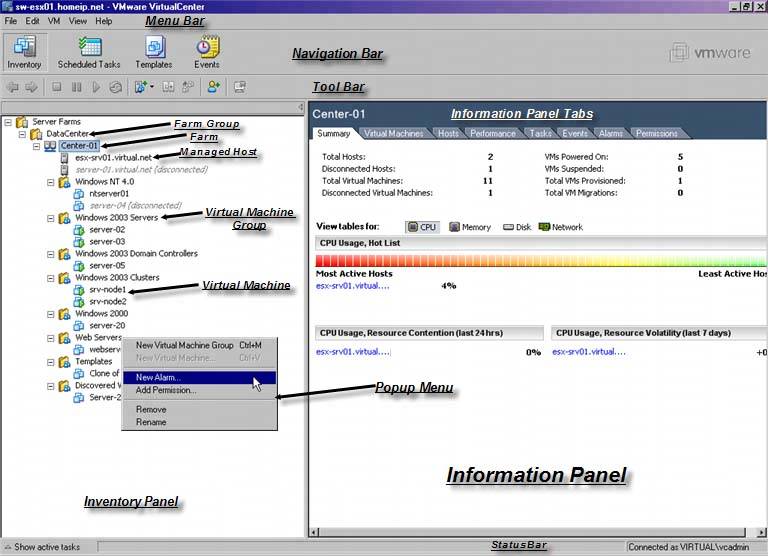Click the Add Permission user toolbar icon
Viewport: 768px width, 556px height.
(213, 87)
